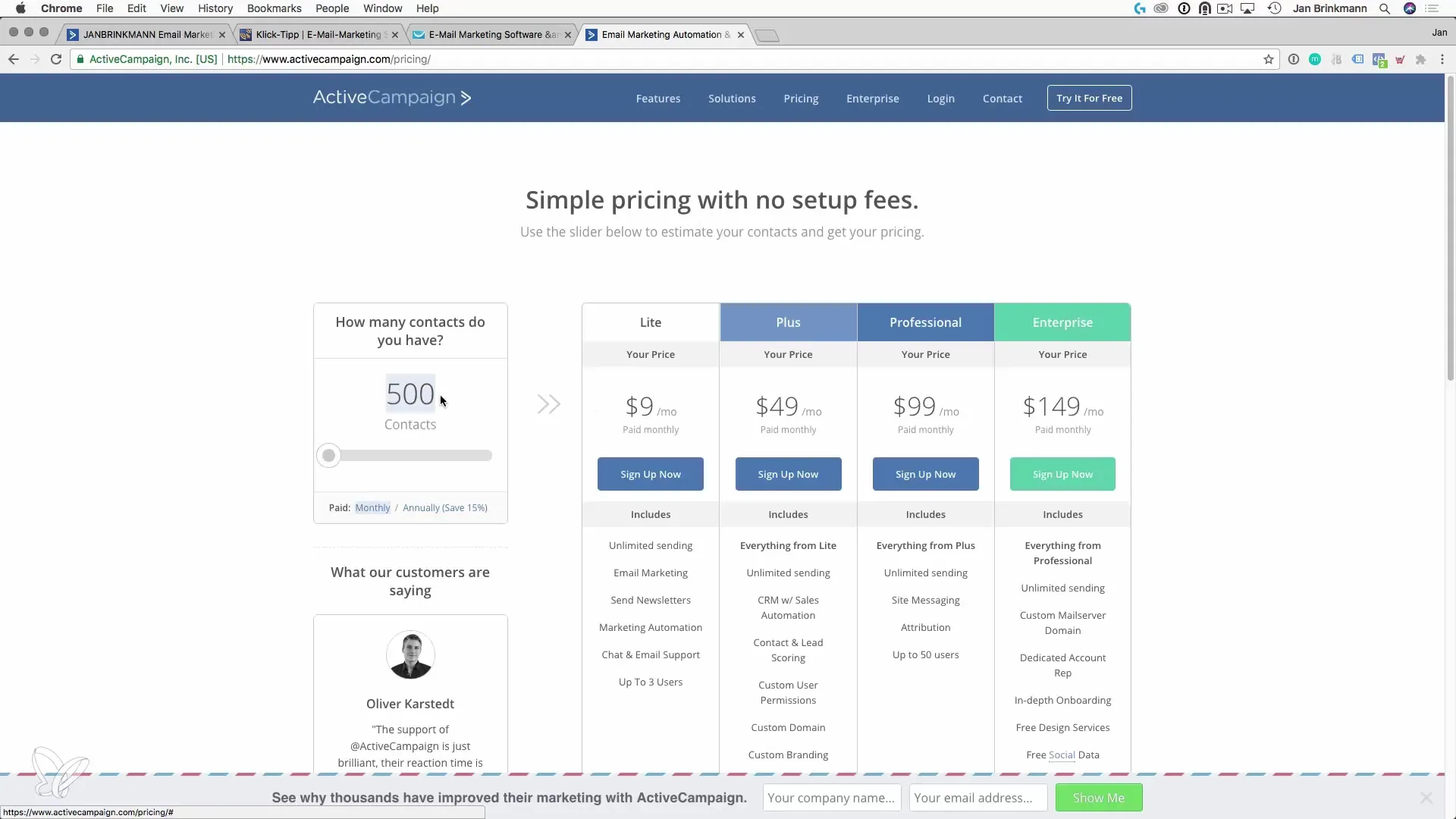This screenshot has height=819, width=1456.
Task: Open the Login page link
Action: 940,99
